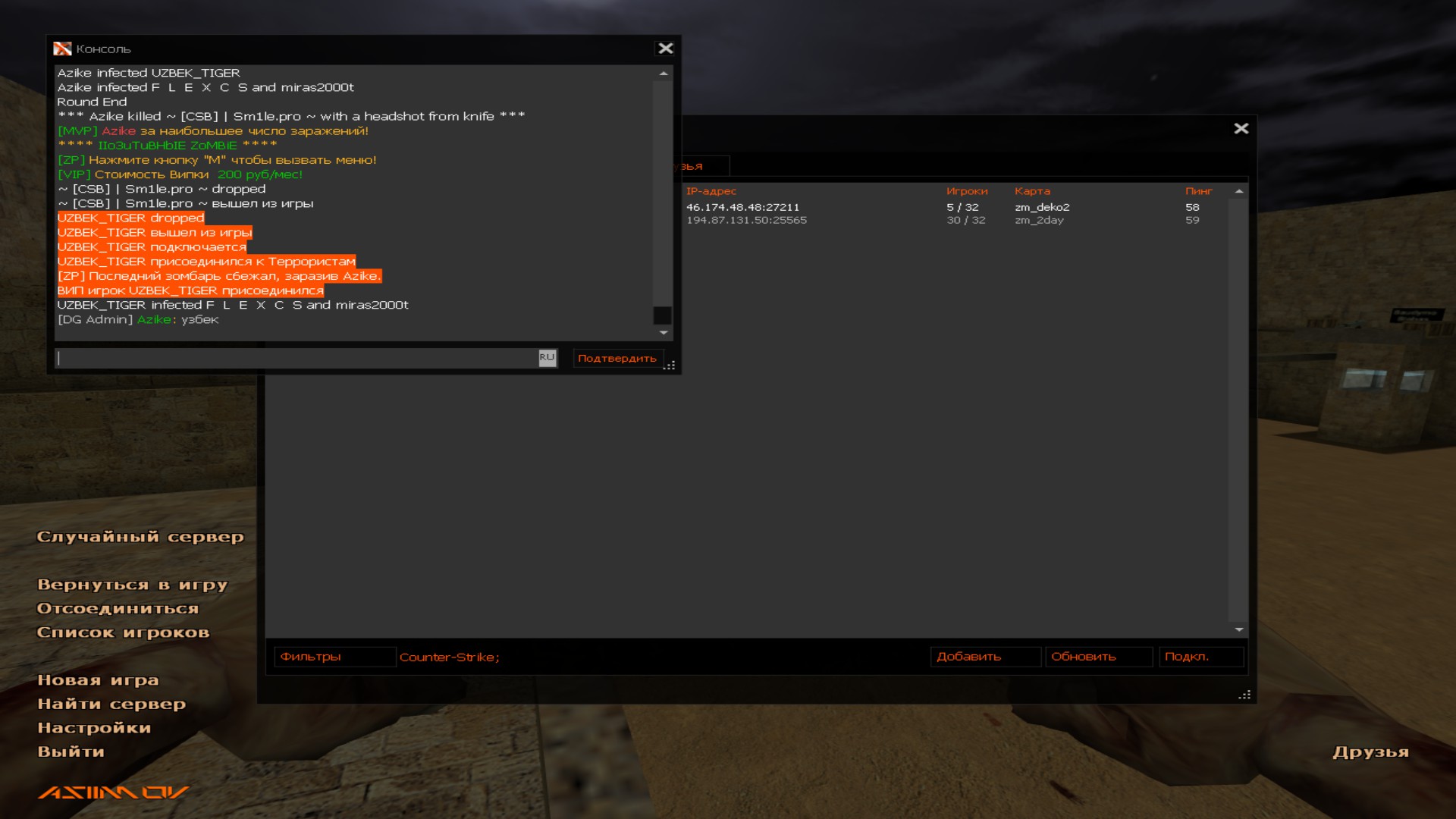Screen dimensions: 1456x819
Task: Toggle the RU language indicator
Action: tap(547, 358)
